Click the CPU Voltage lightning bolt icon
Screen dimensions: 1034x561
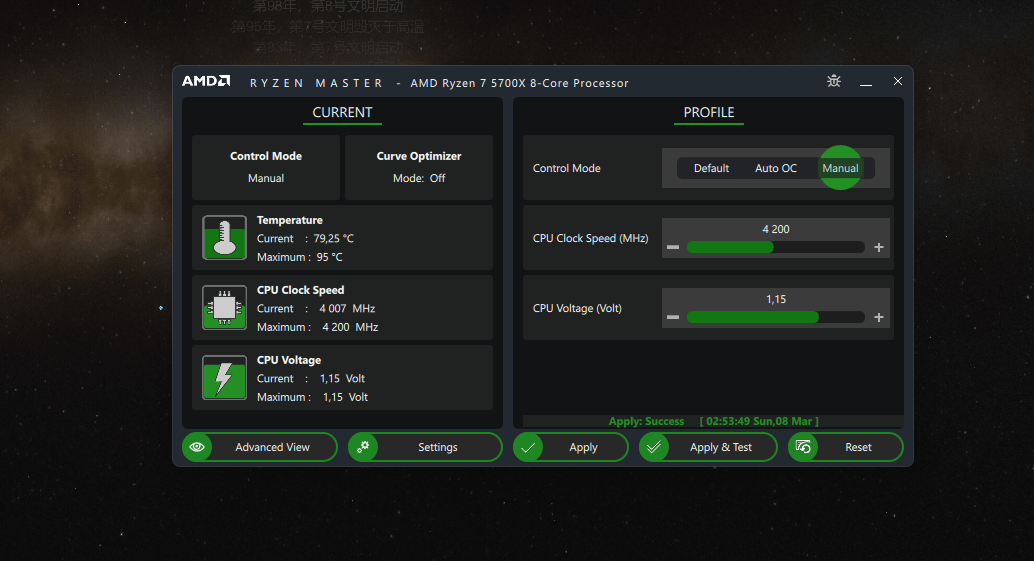(x=224, y=378)
